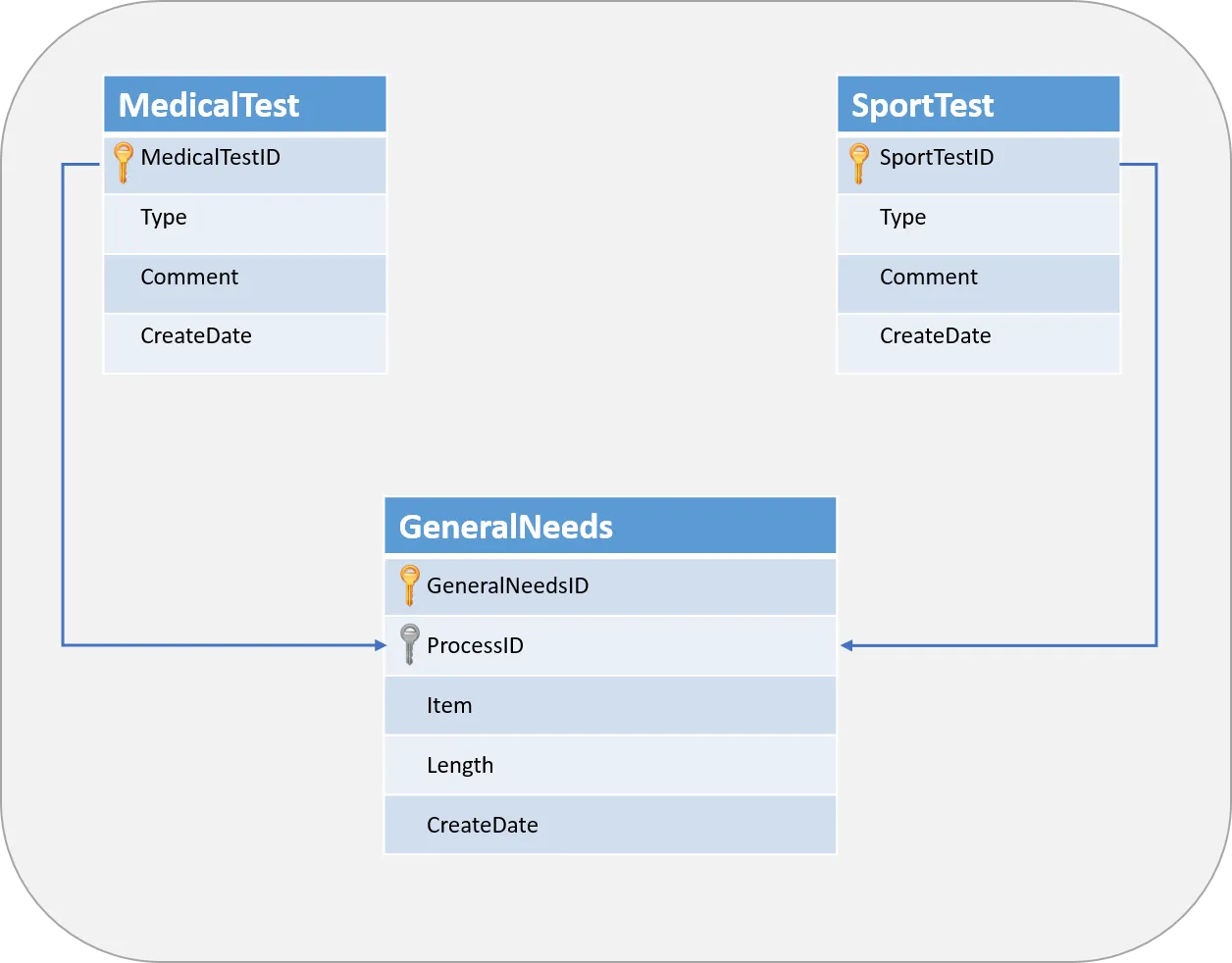The width and height of the screenshot is (1232, 963).
Task: Click the SportTestID field name
Action: (937, 158)
